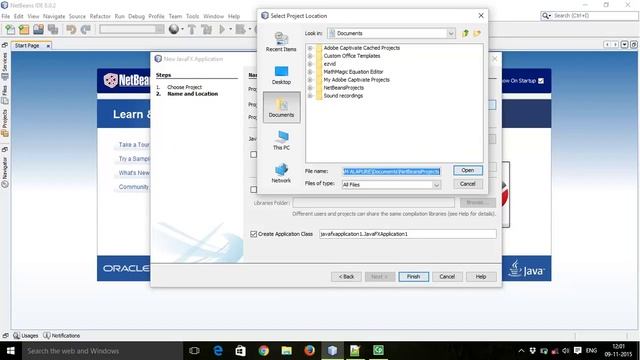Open the Services side panel
The image size is (640, 360).
[x=5, y=65]
